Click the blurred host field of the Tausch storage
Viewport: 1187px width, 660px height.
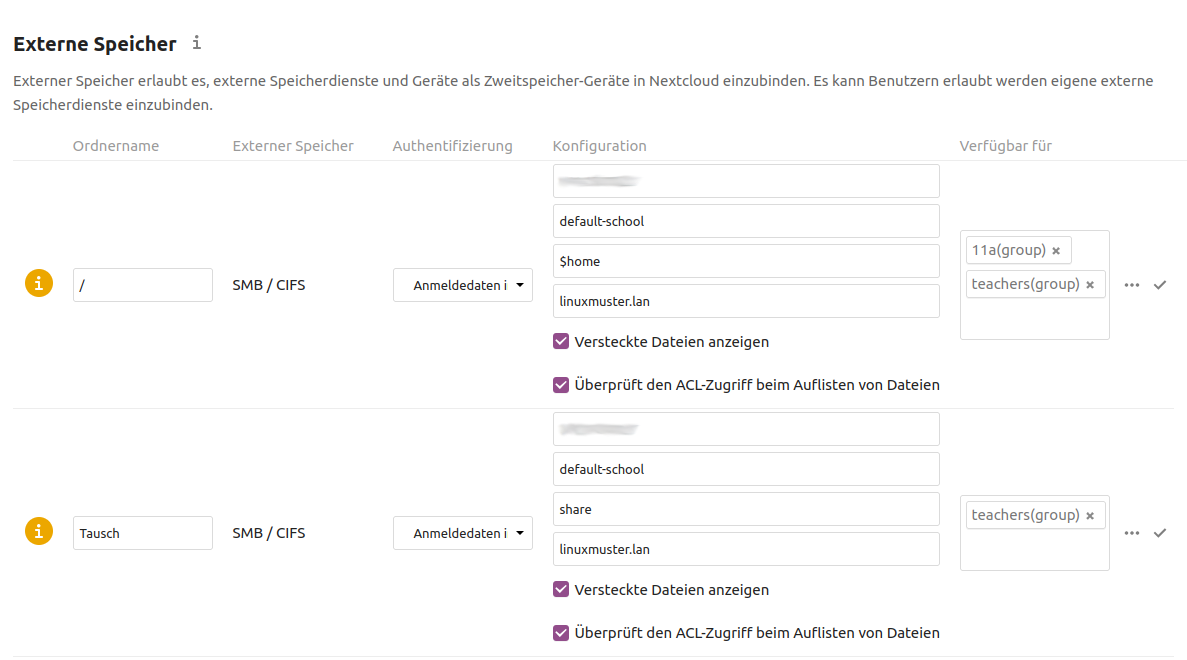coord(746,429)
